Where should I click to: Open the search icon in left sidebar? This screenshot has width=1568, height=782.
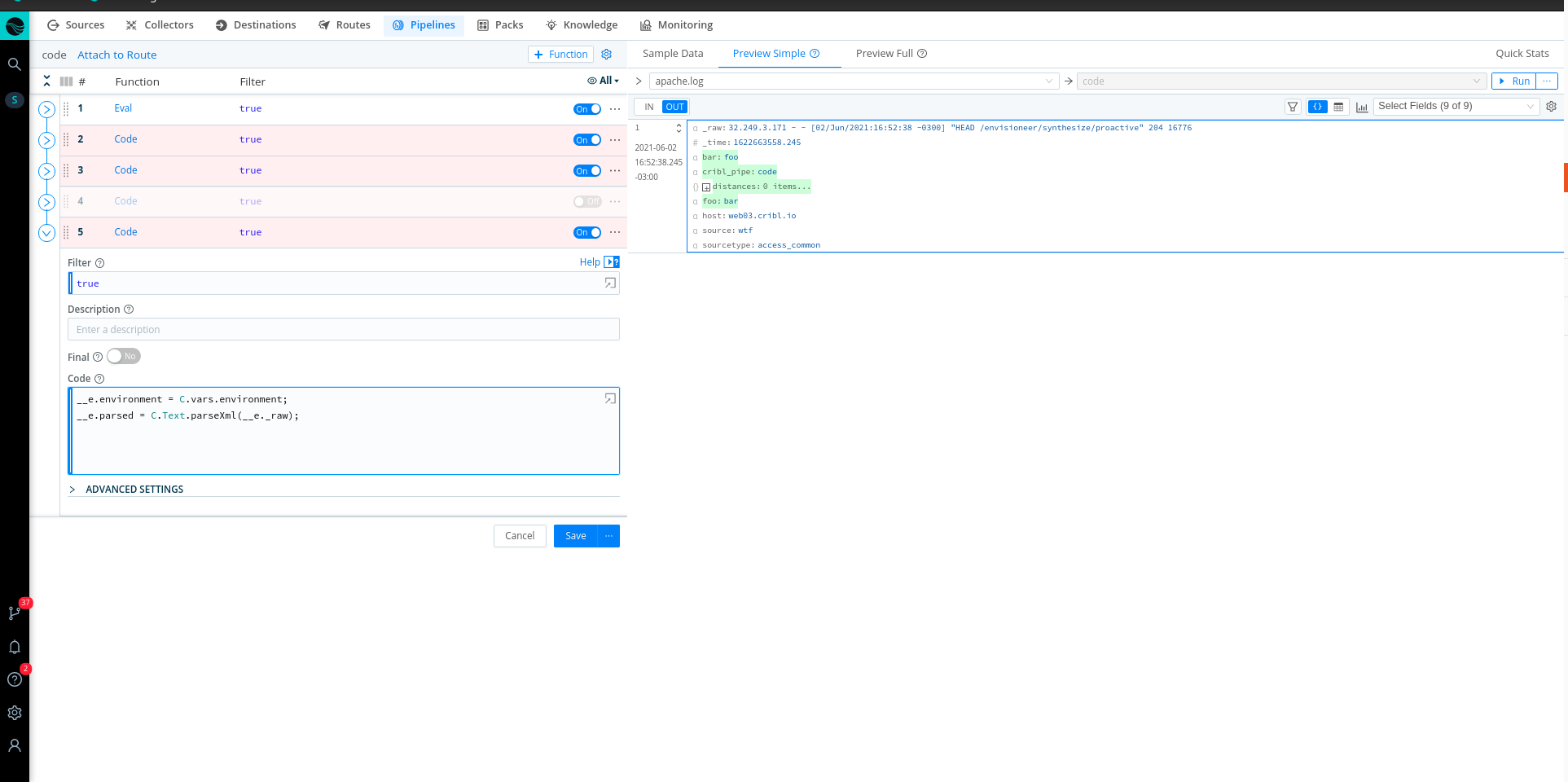click(x=14, y=64)
